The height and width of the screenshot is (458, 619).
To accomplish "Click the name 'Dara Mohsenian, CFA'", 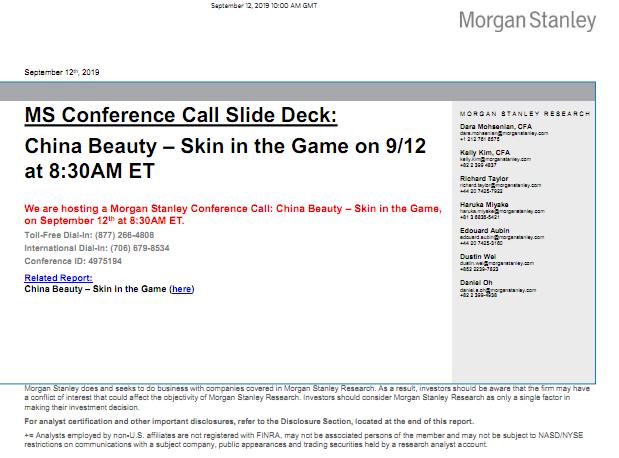I will point(496,127).
